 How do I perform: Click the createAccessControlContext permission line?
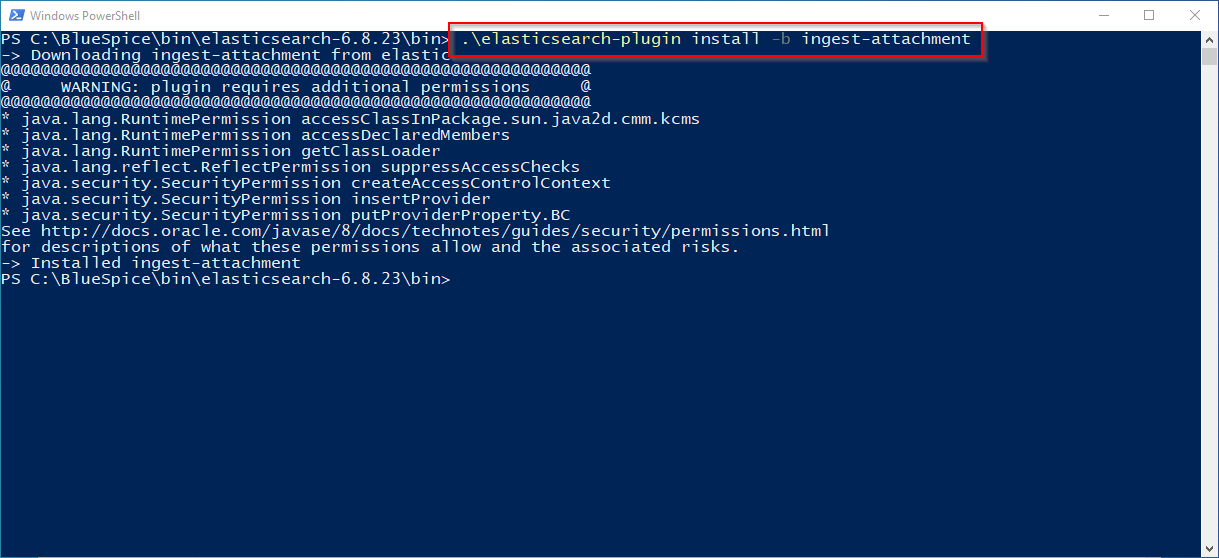[x=315, y=183]
